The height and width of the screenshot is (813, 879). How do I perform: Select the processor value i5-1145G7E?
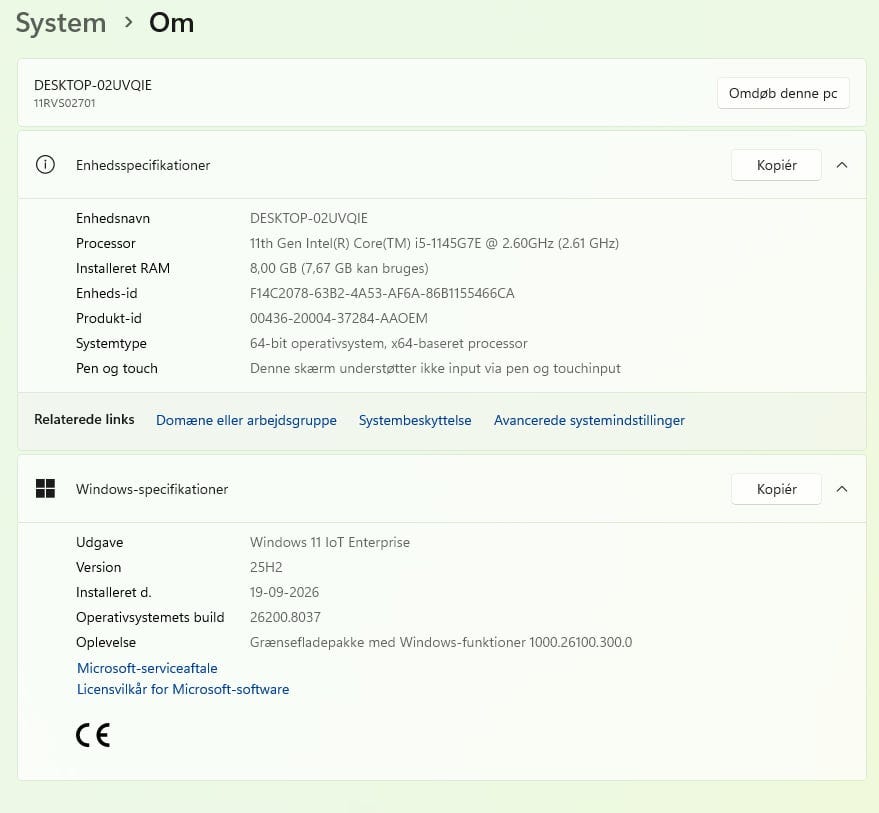coord(434,243)
